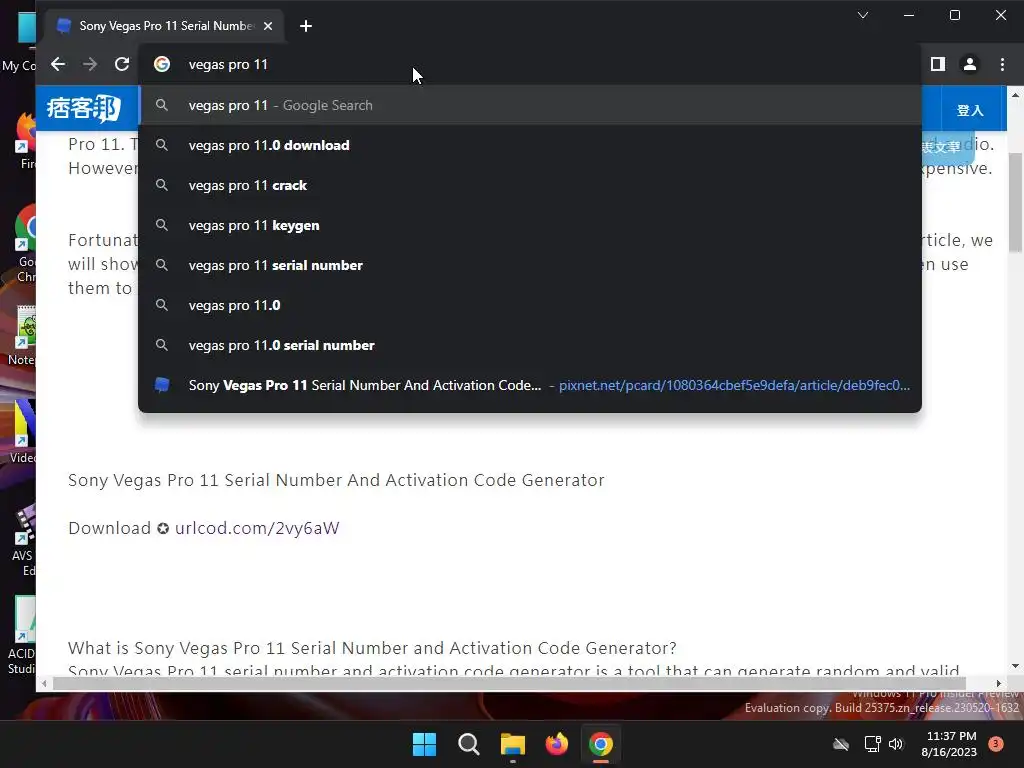1024x768 pixels.
Task: Open the Chrome profile menu
Action: [970, 64]
